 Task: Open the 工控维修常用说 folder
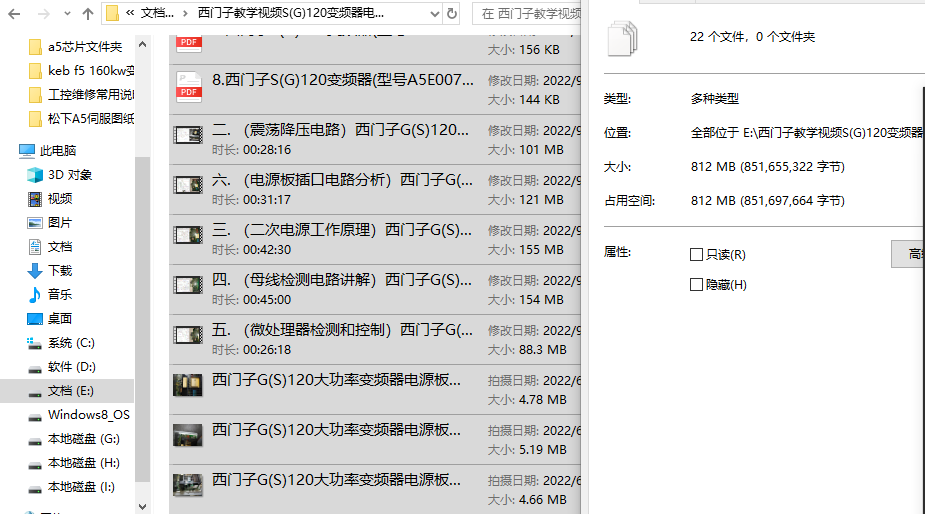point(81,94)
